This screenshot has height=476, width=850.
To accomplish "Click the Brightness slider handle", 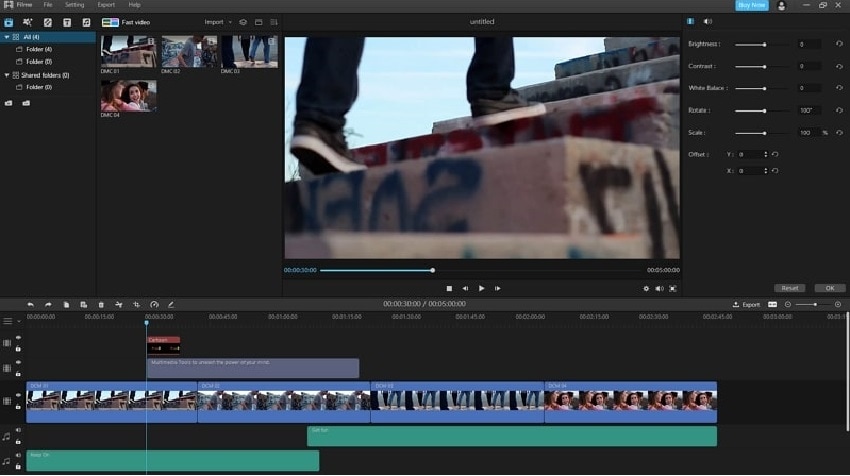I will pos(764,44).
